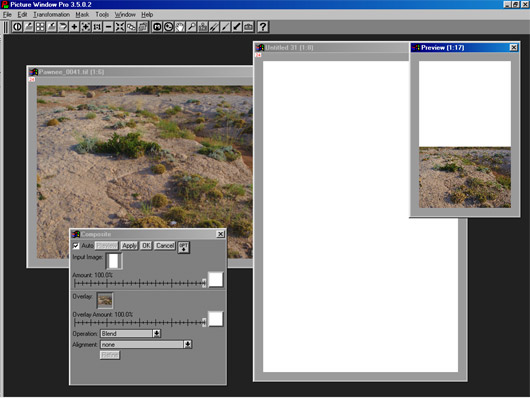The height and width of the screenshot is (398, 530).
Task: Click the four-arrows fit-to-window toolbar icon
Action: pos(120,27)
